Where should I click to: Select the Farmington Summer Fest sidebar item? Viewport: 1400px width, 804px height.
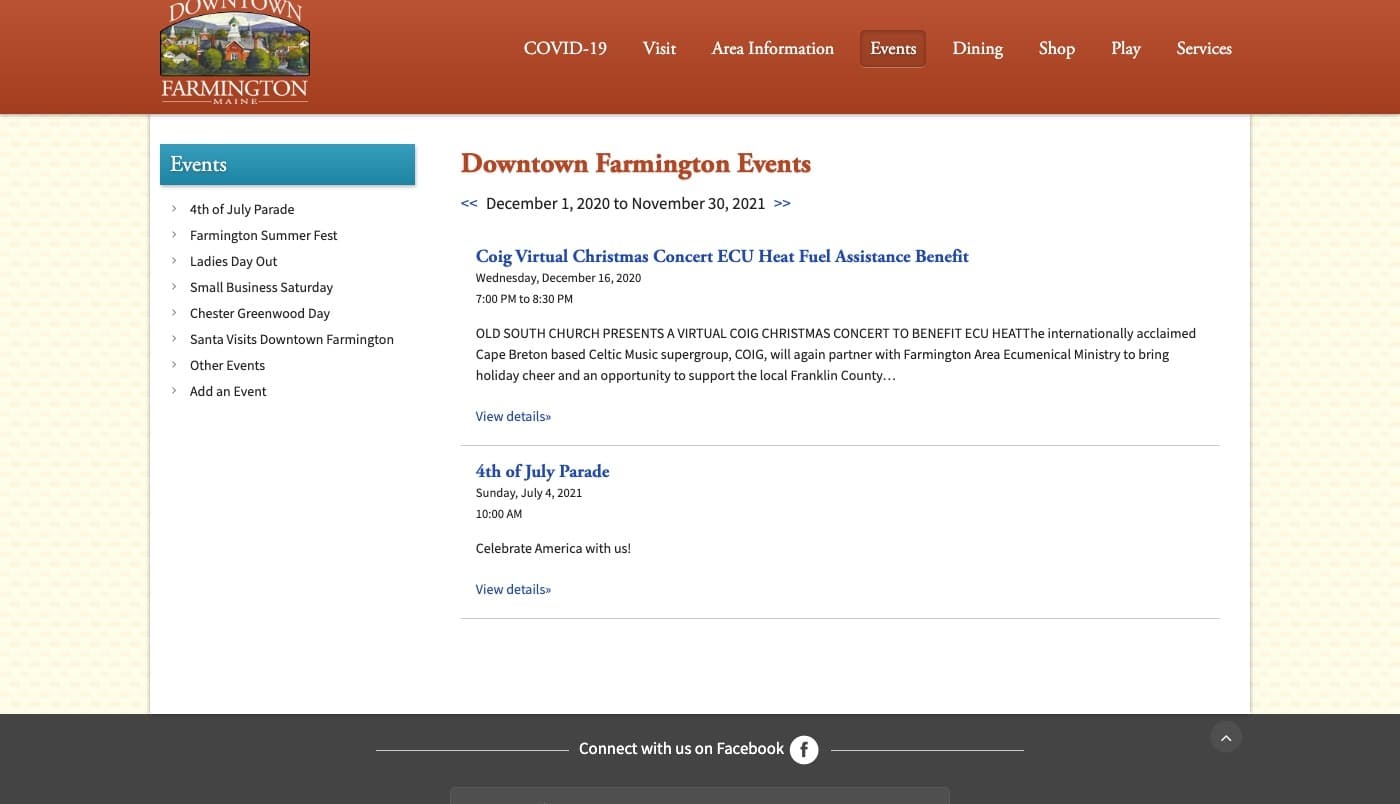click(263, 235)
